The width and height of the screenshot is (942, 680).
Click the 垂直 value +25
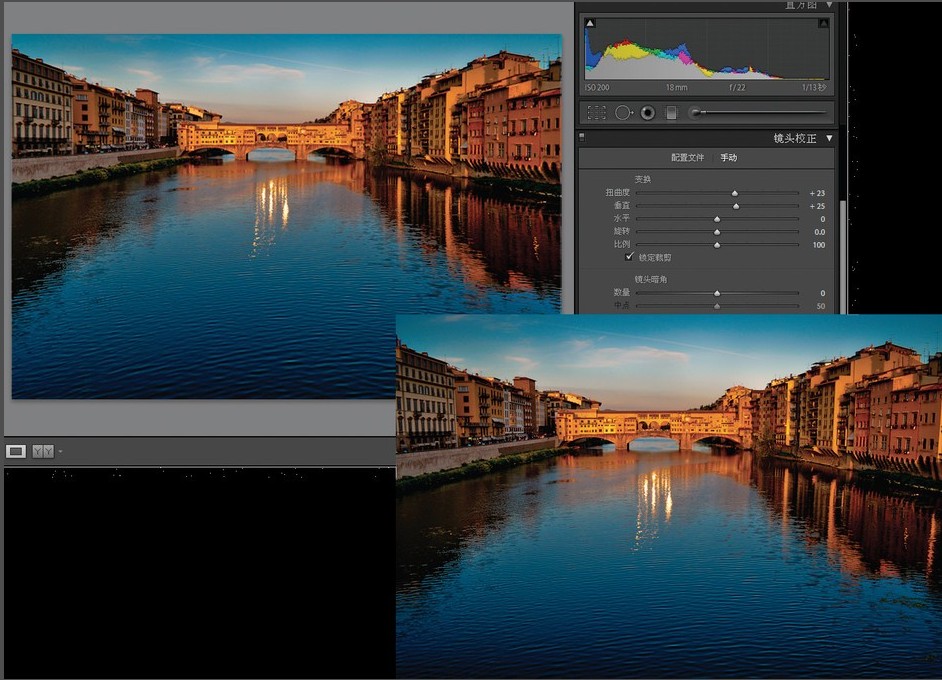coord(817,206)
